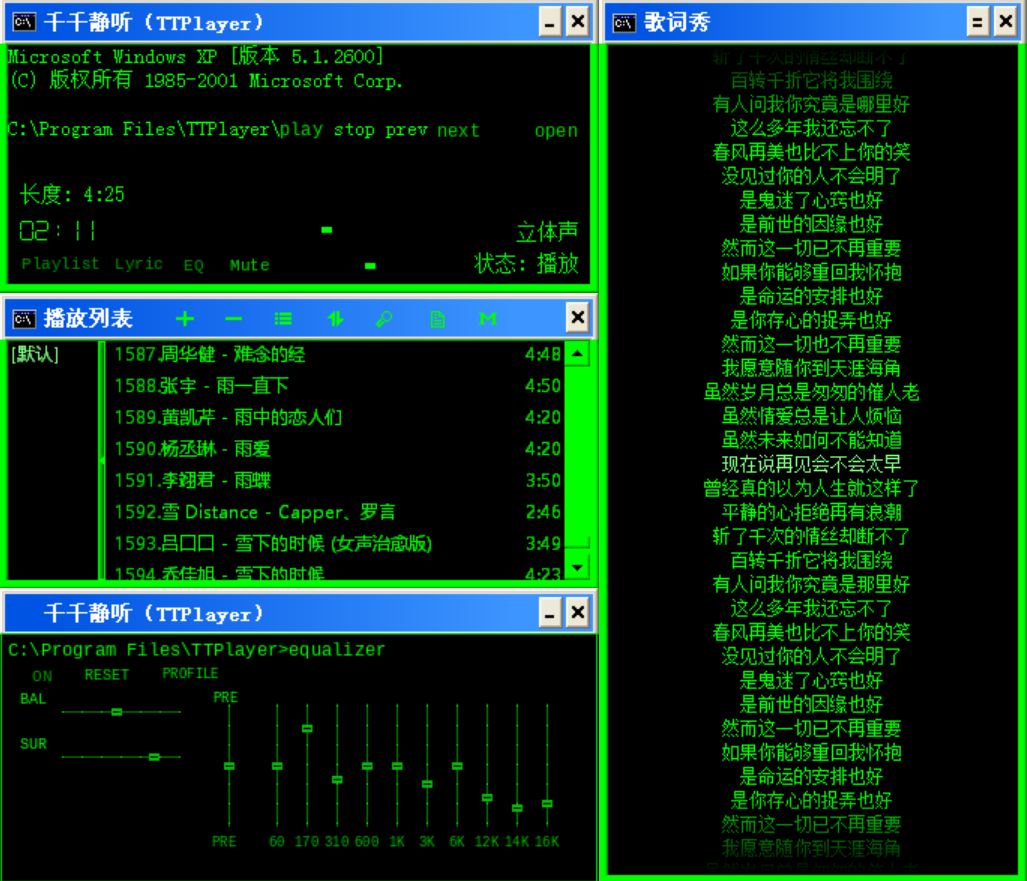Click the M mode icon in playlist toolbar

click(x=488, y=319)
